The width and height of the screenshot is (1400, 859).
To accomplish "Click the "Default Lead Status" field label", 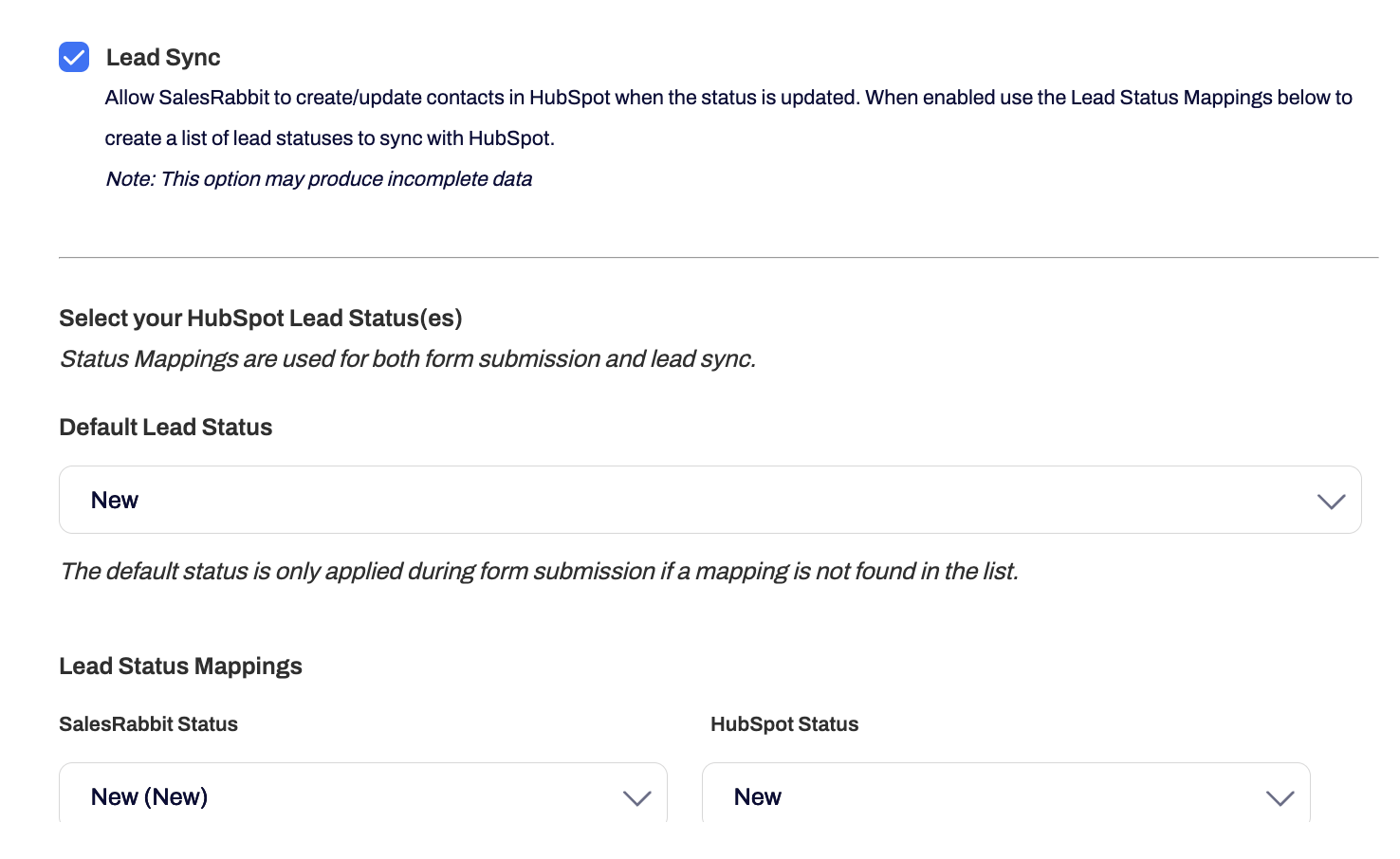I will click(166, 428).
